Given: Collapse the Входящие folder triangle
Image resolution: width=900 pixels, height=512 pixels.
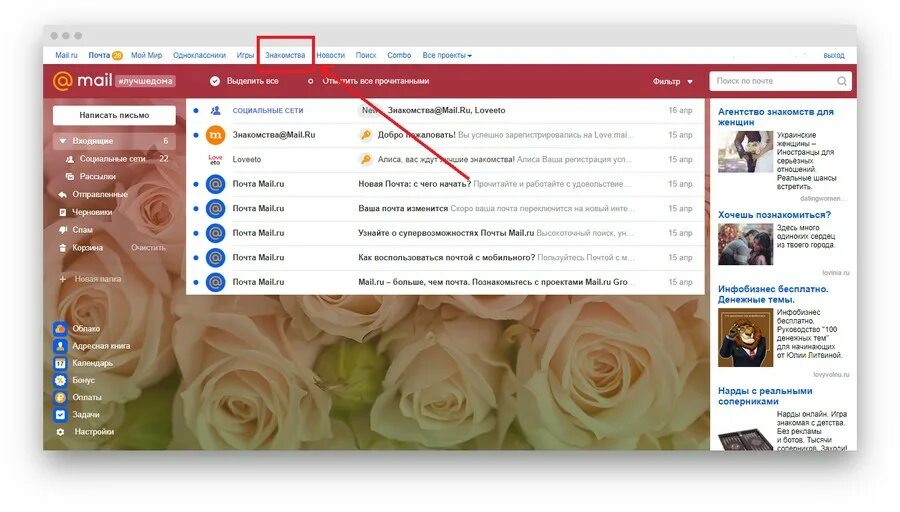Looking at the screenshot, I should (x=62, y=141).
